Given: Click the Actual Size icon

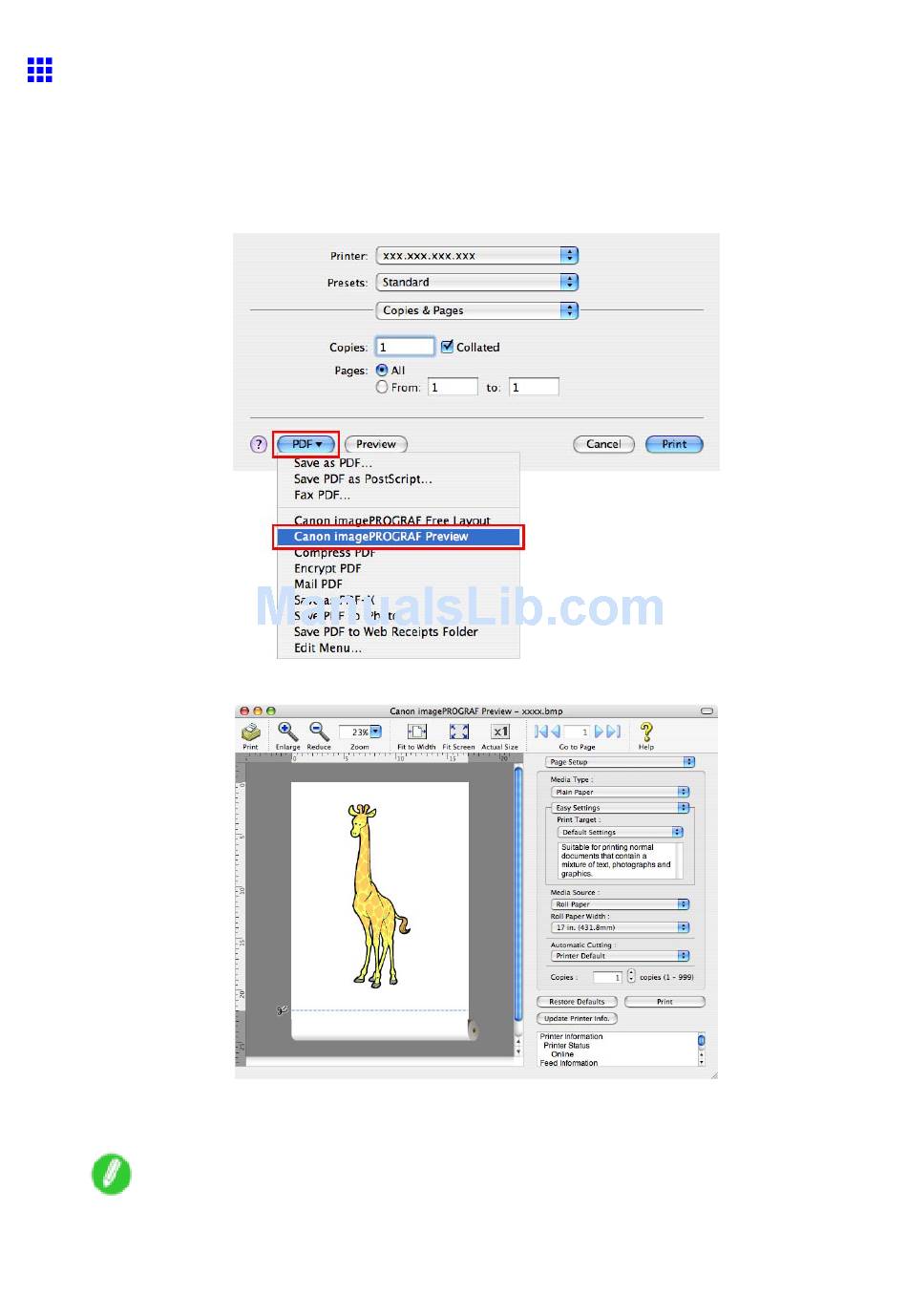Looking at the screenshot, I should tap(500, 732).
